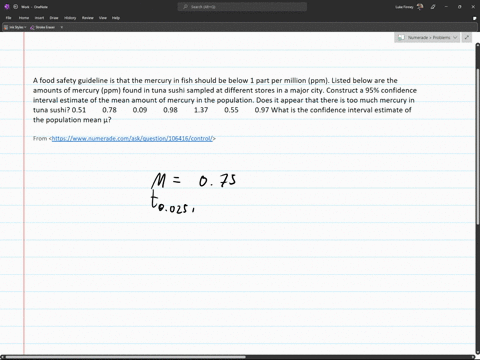Open the Ink Styles dropdown
The height and width of the screenshot is (360, 480).
(15, 27)
